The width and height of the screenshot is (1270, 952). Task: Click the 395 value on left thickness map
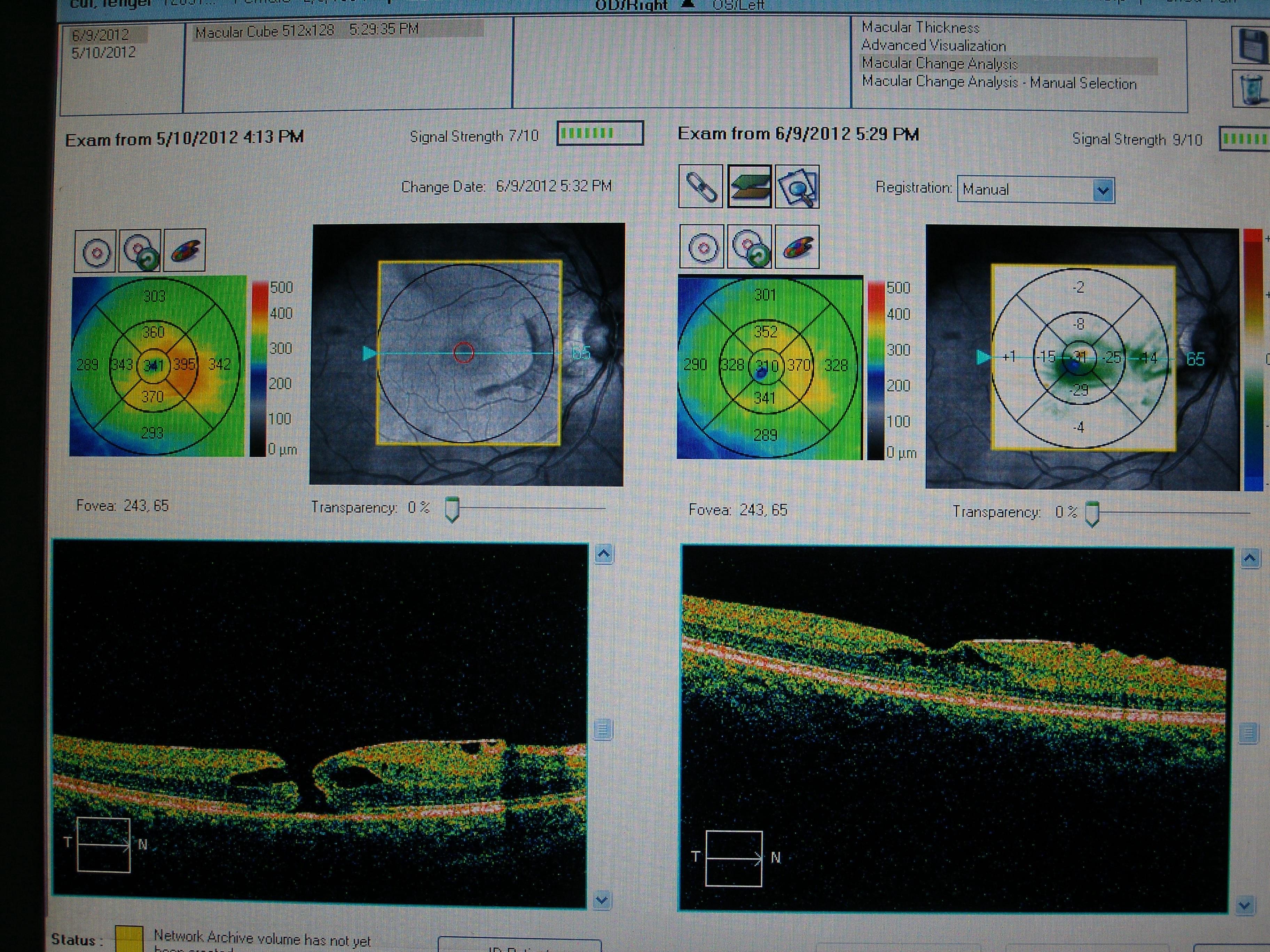184,364
